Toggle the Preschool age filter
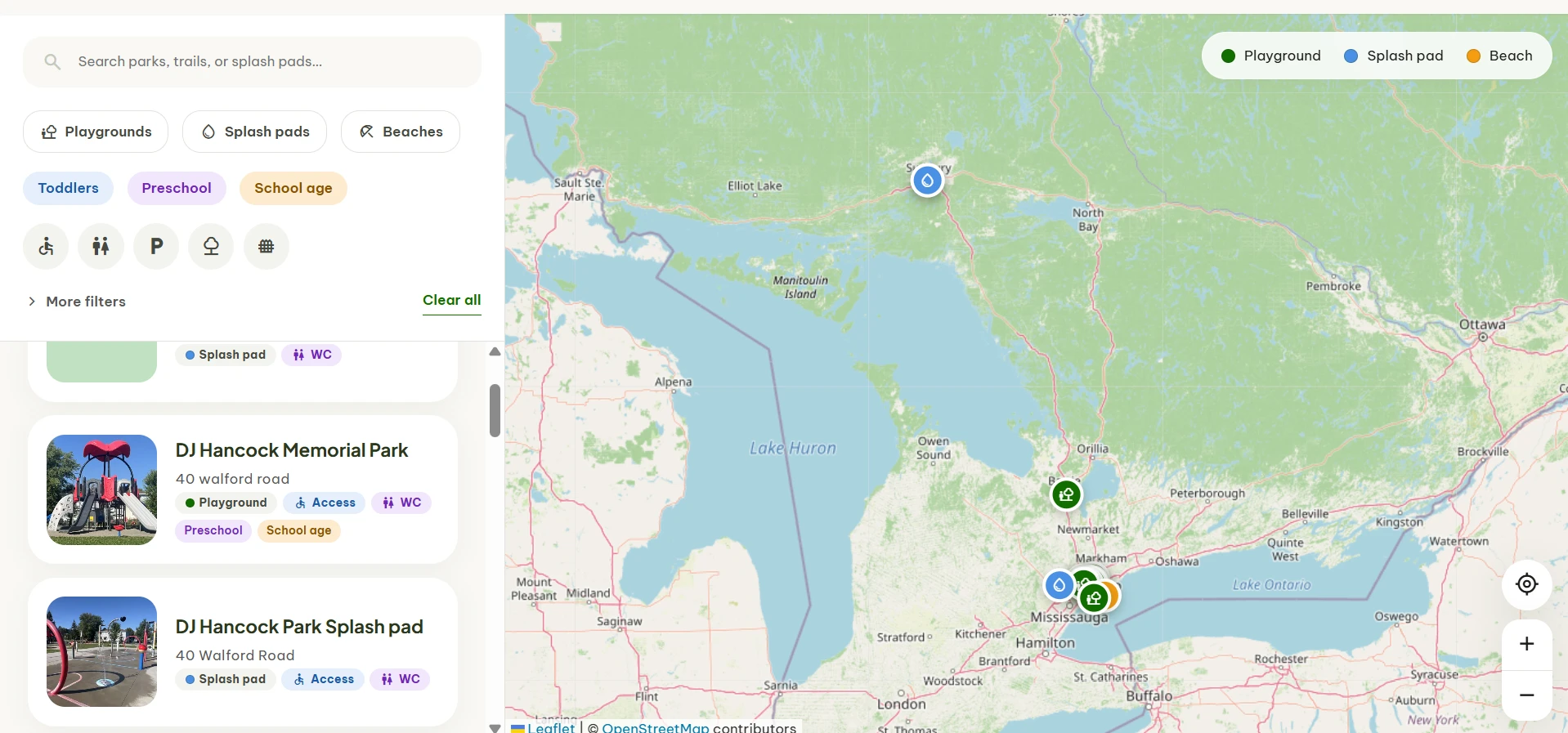Viewport: 1568px width, 733px height. [x=177, y=188]
